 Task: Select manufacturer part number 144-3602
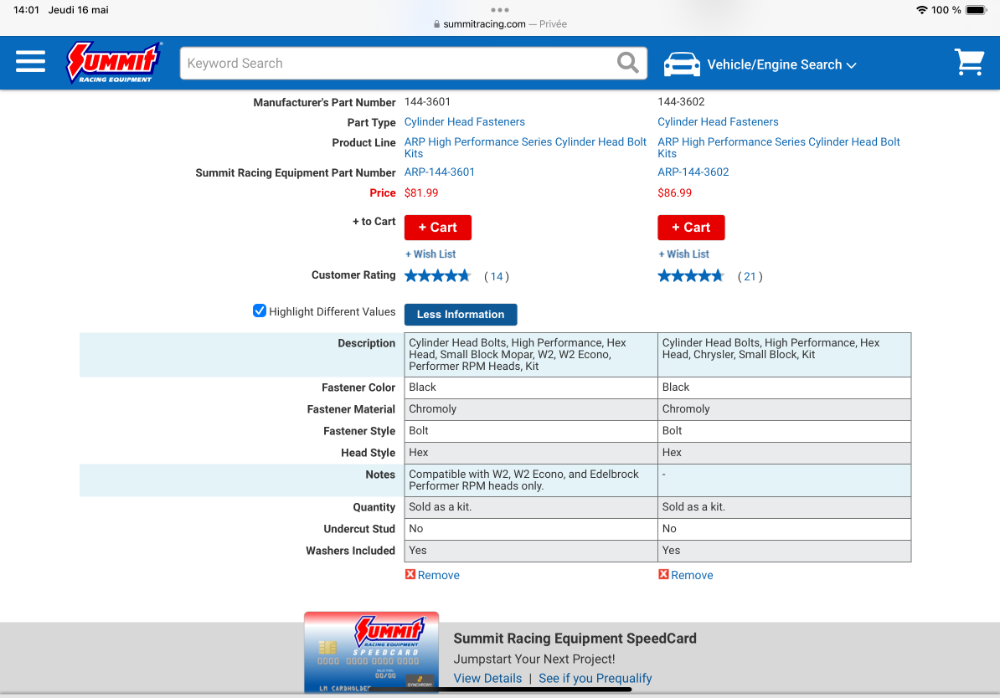coord(681,101)
